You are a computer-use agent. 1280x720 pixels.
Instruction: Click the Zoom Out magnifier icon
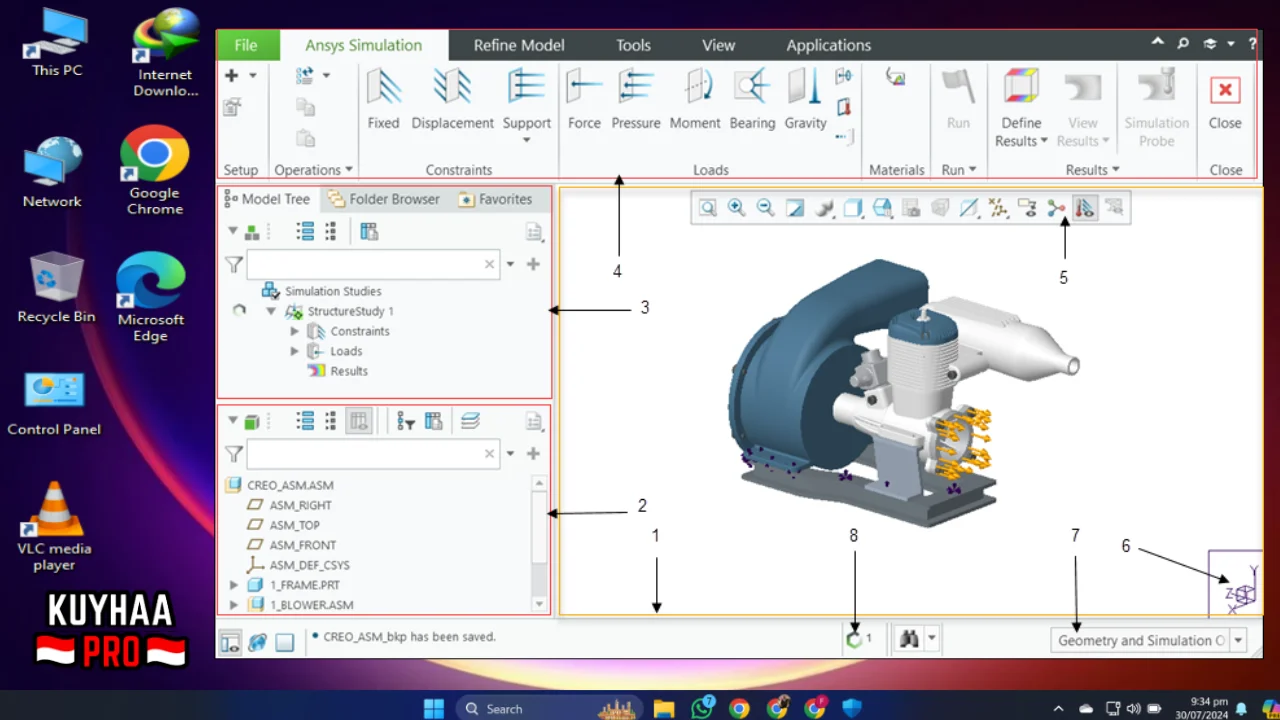(x=765, y=208)
